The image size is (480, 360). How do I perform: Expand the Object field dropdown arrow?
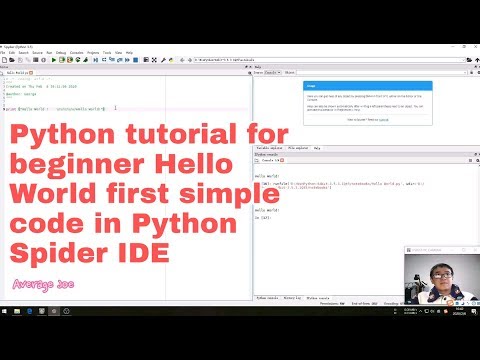click(465, 72)
